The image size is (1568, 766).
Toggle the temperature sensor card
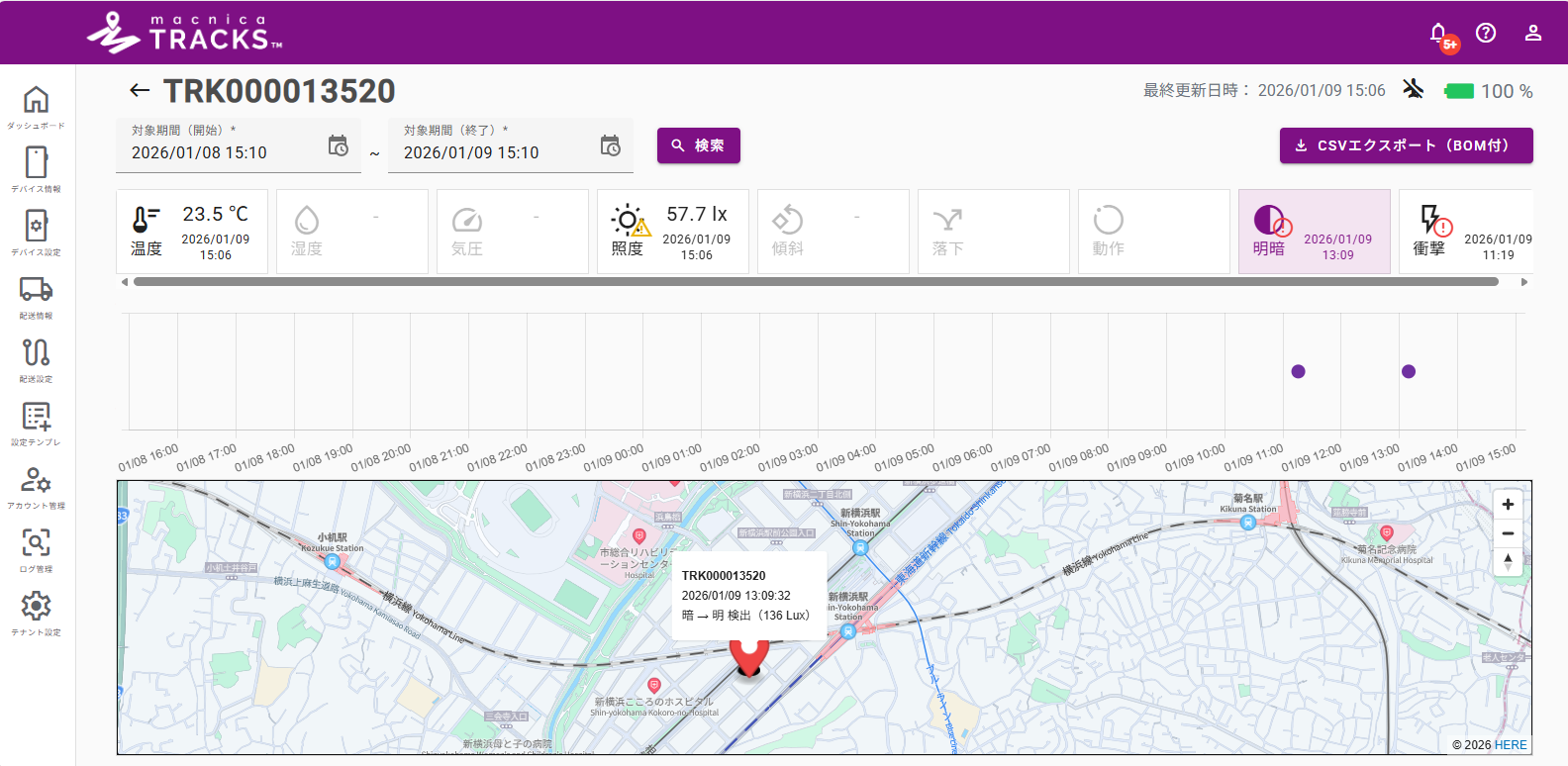192,232
